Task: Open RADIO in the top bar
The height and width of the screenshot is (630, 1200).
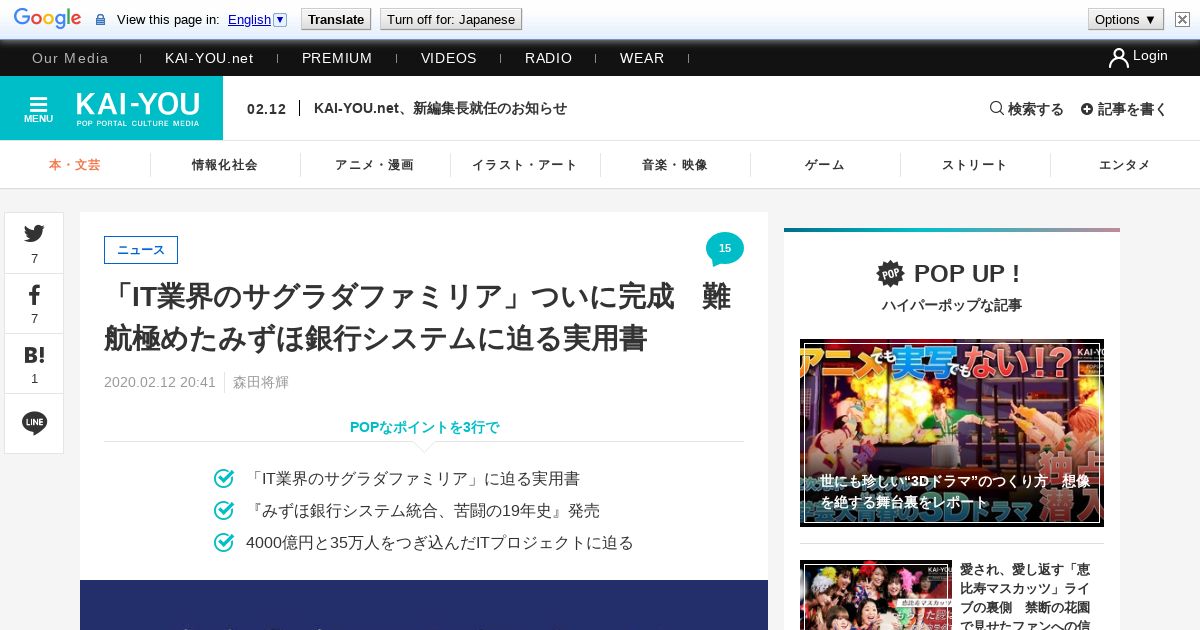Action: [x=549, y=58]
